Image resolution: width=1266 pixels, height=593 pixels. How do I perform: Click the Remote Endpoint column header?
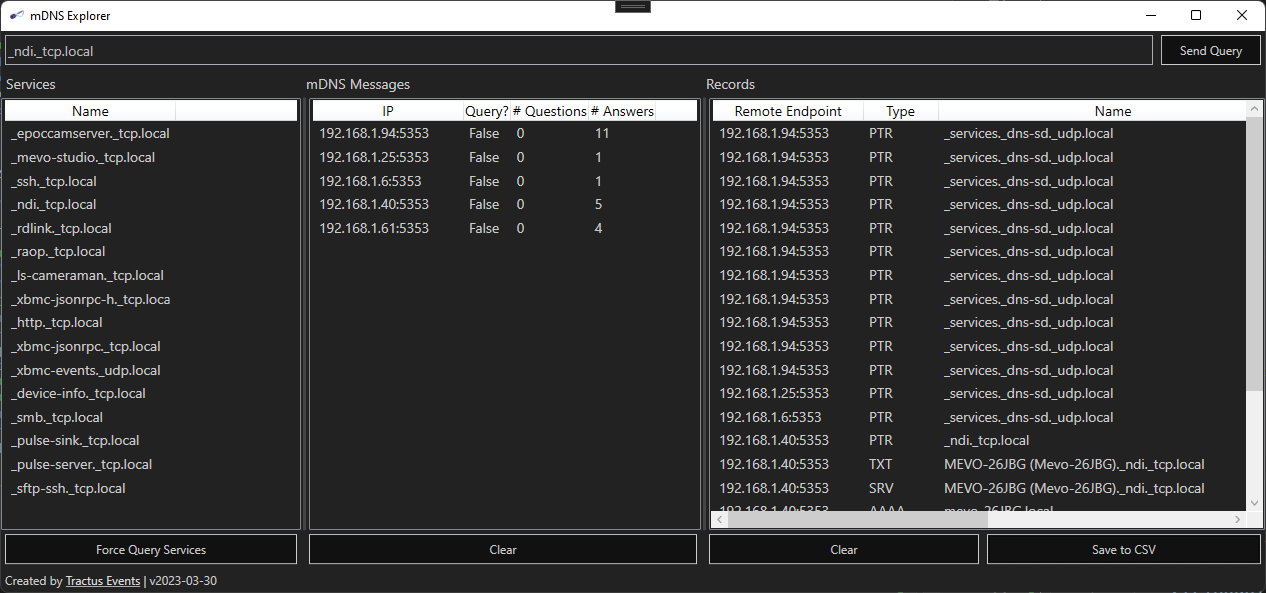point(787,111)
